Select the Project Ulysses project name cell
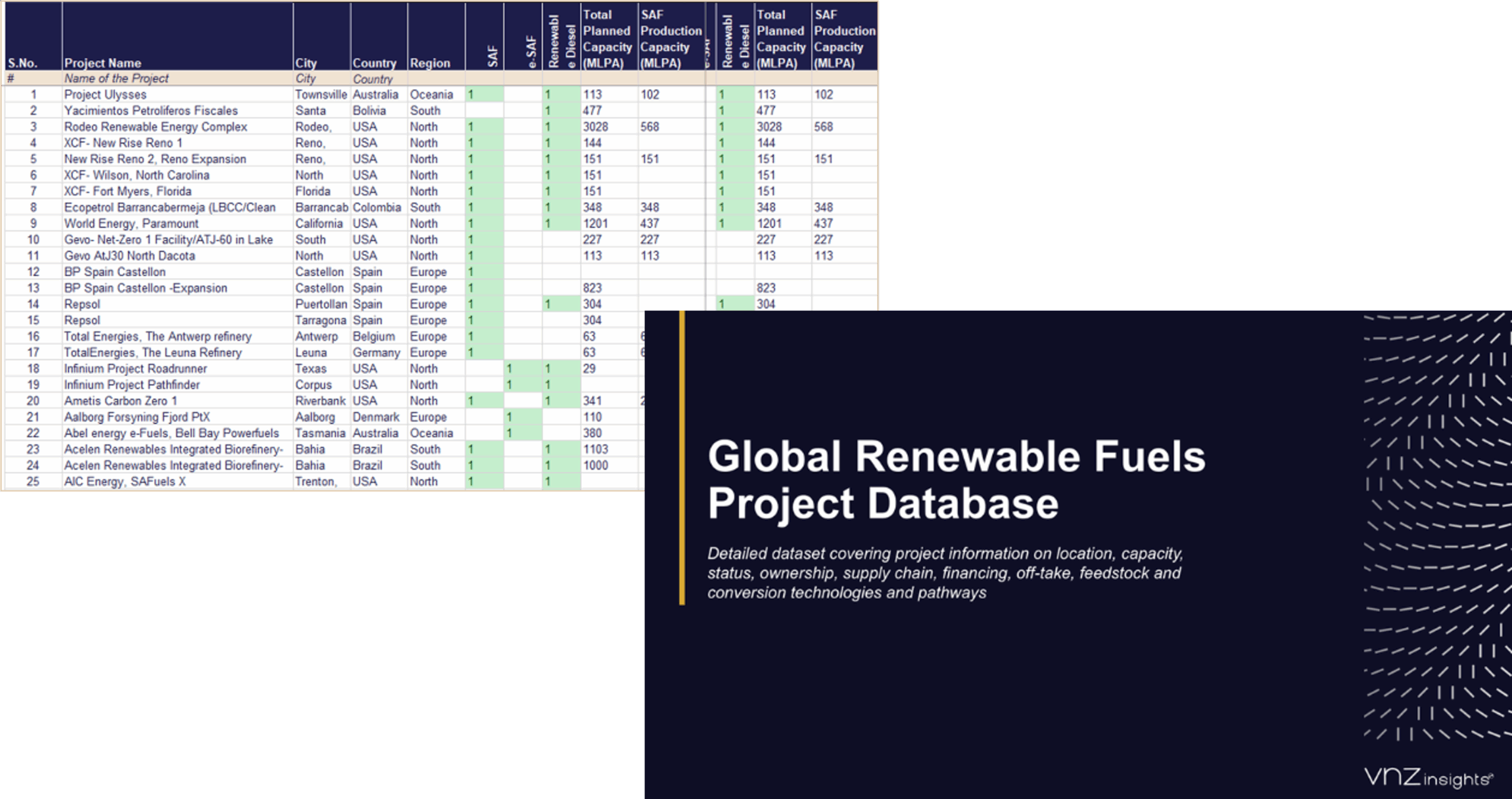Image resolution: width=1512 pixels, height=799 pixels. 105,94
